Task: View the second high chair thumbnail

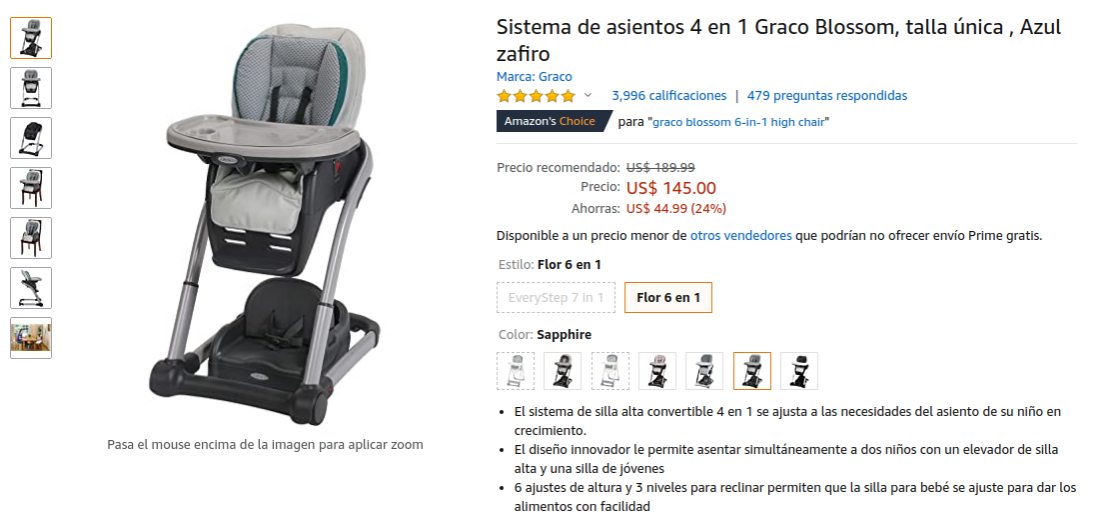Action: pyautogui.click(x=31, y=88)
